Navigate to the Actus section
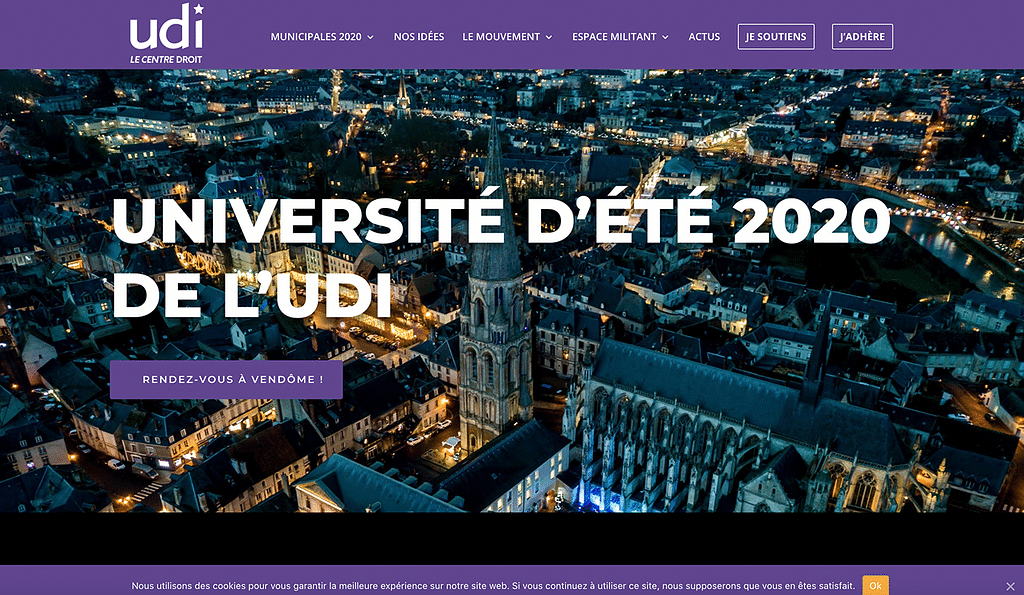The width and height of the screenshot is (1024, 595). pyautogui.click(x=704, y=37)
